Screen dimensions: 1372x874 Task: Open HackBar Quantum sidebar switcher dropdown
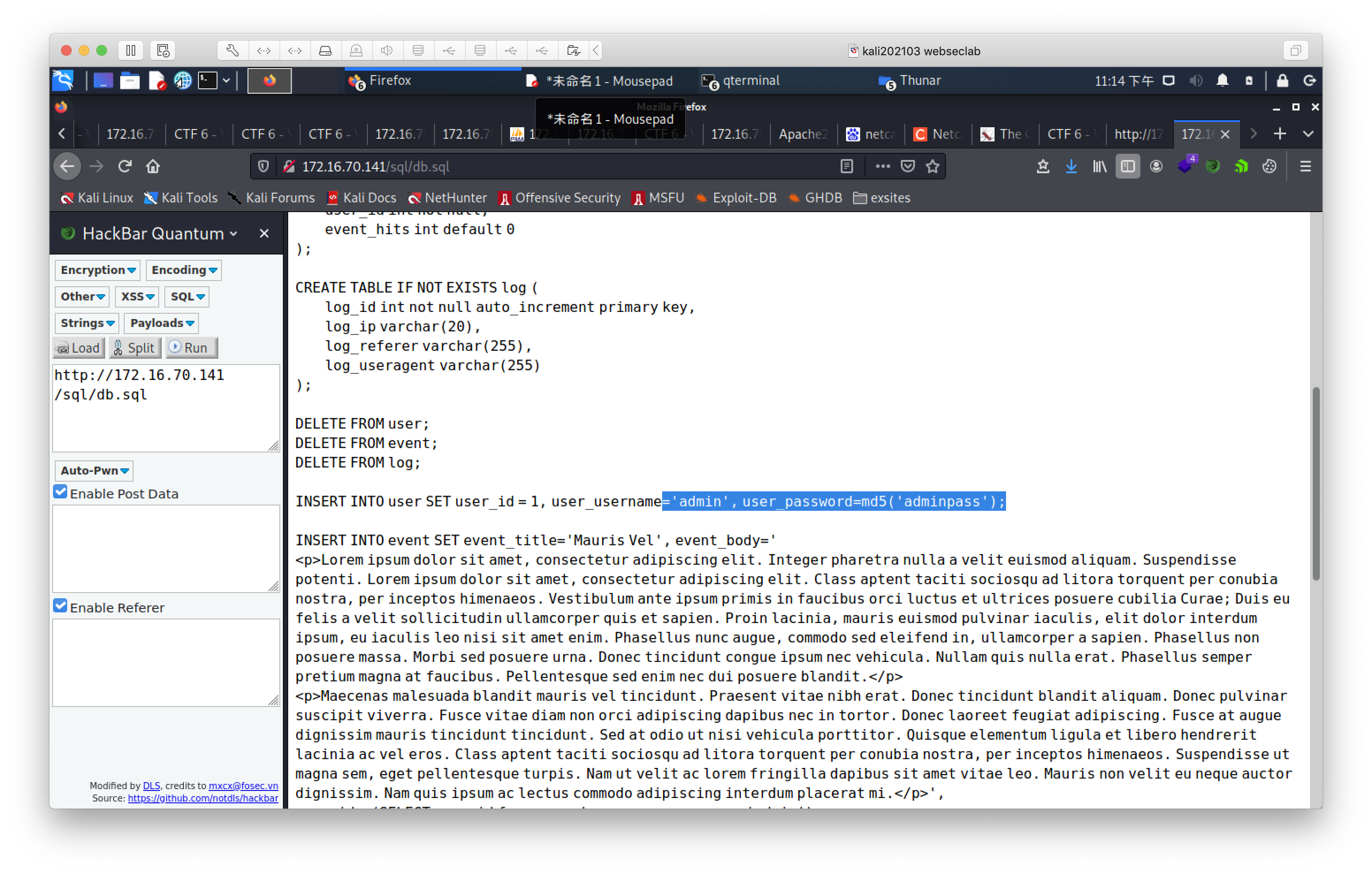tap(233, 234)
